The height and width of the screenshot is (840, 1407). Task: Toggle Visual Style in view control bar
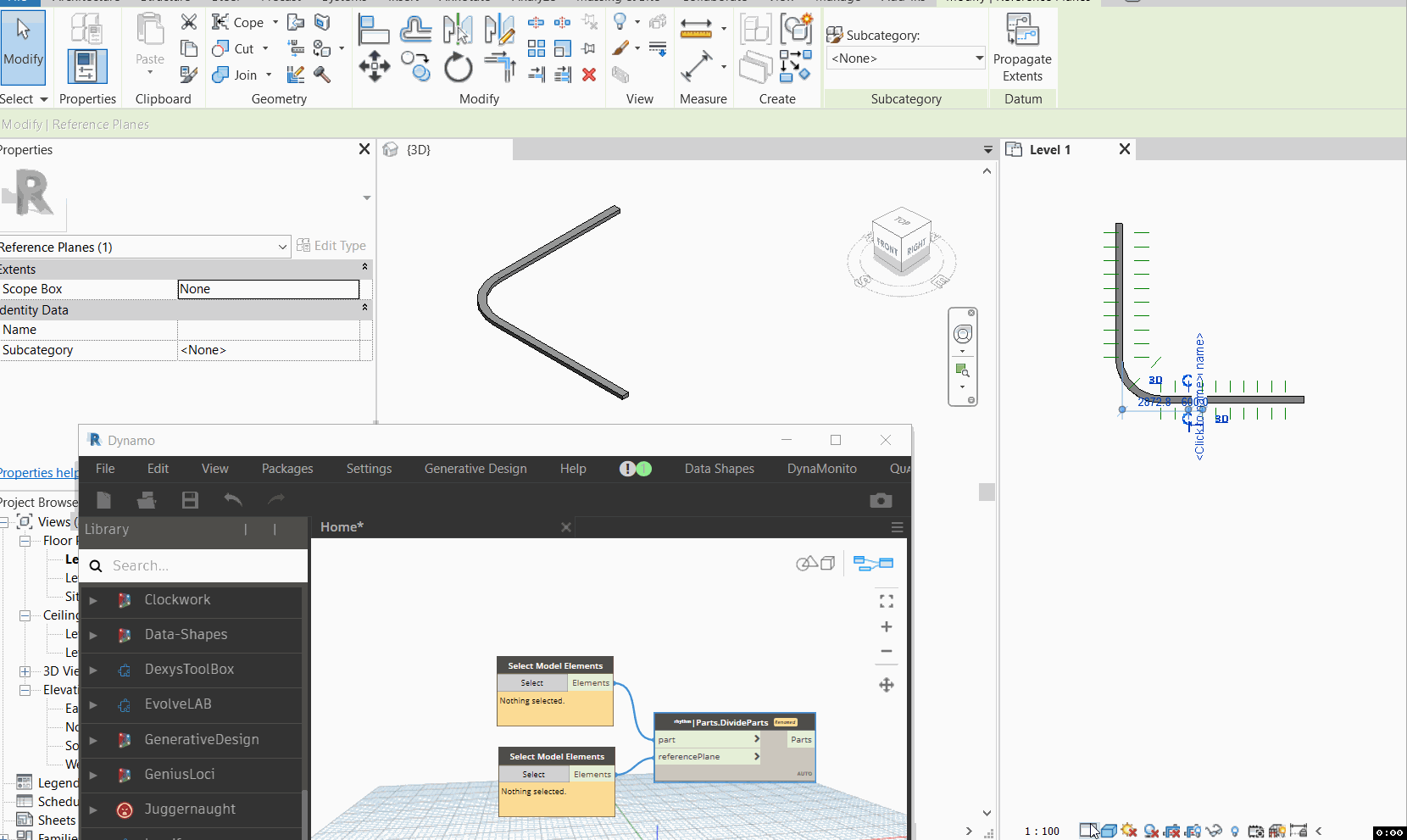[x=1109, y=831]
